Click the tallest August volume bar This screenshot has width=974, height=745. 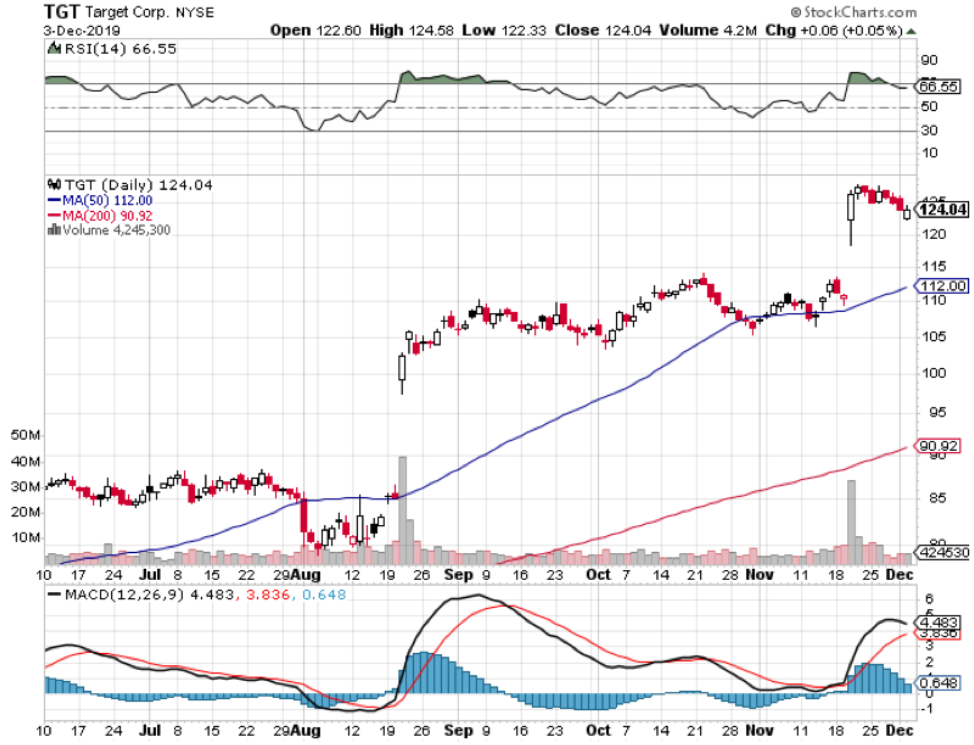point(403,510)
